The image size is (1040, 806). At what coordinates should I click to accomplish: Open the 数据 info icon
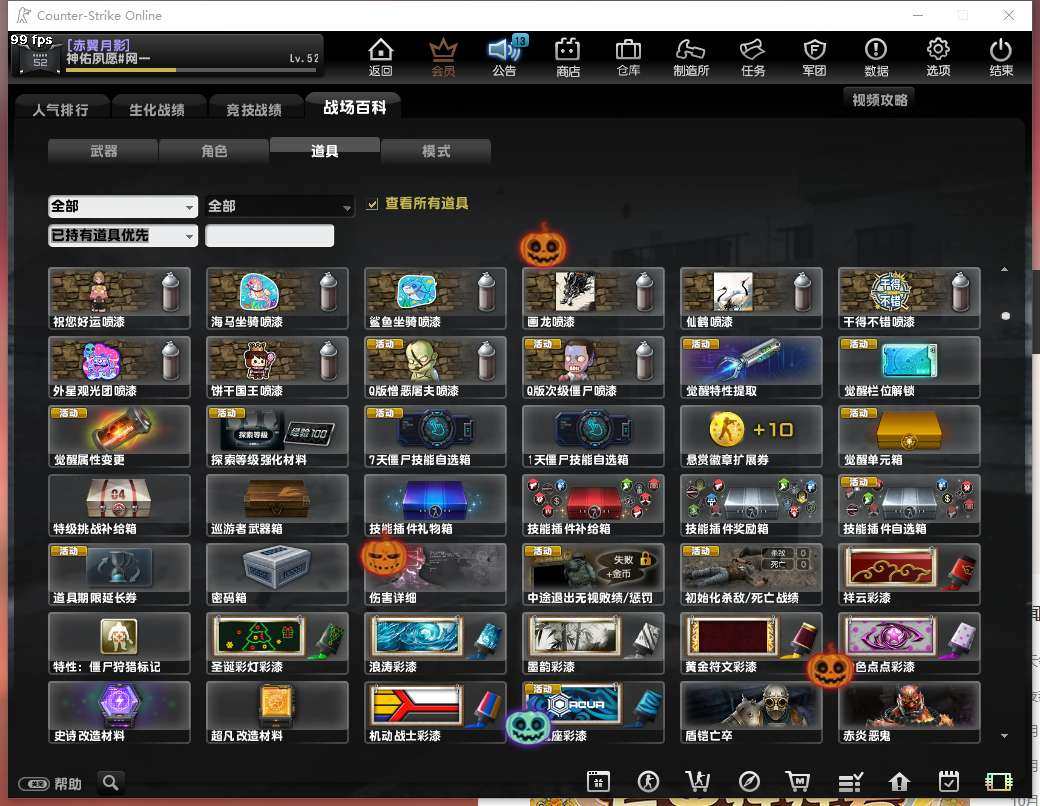(x=876, y=57)
